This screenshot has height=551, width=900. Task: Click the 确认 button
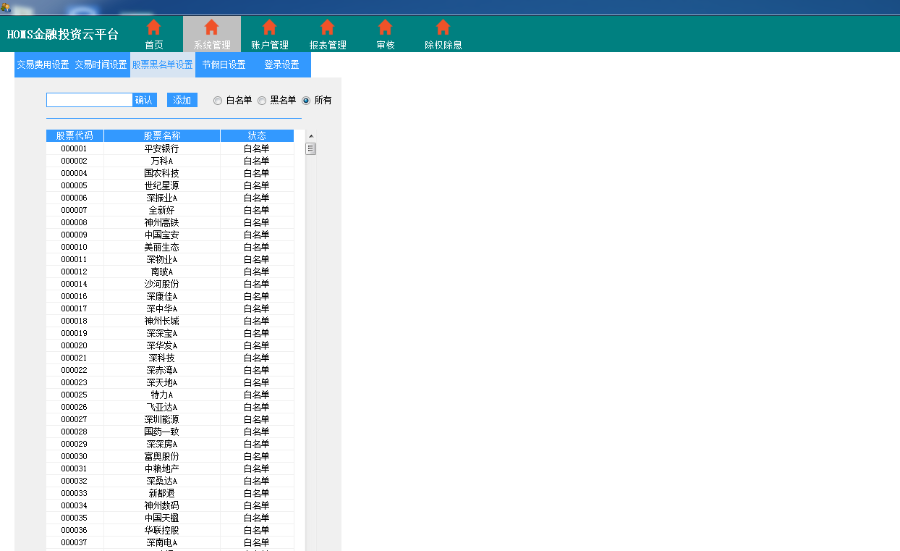click(144, 100)
